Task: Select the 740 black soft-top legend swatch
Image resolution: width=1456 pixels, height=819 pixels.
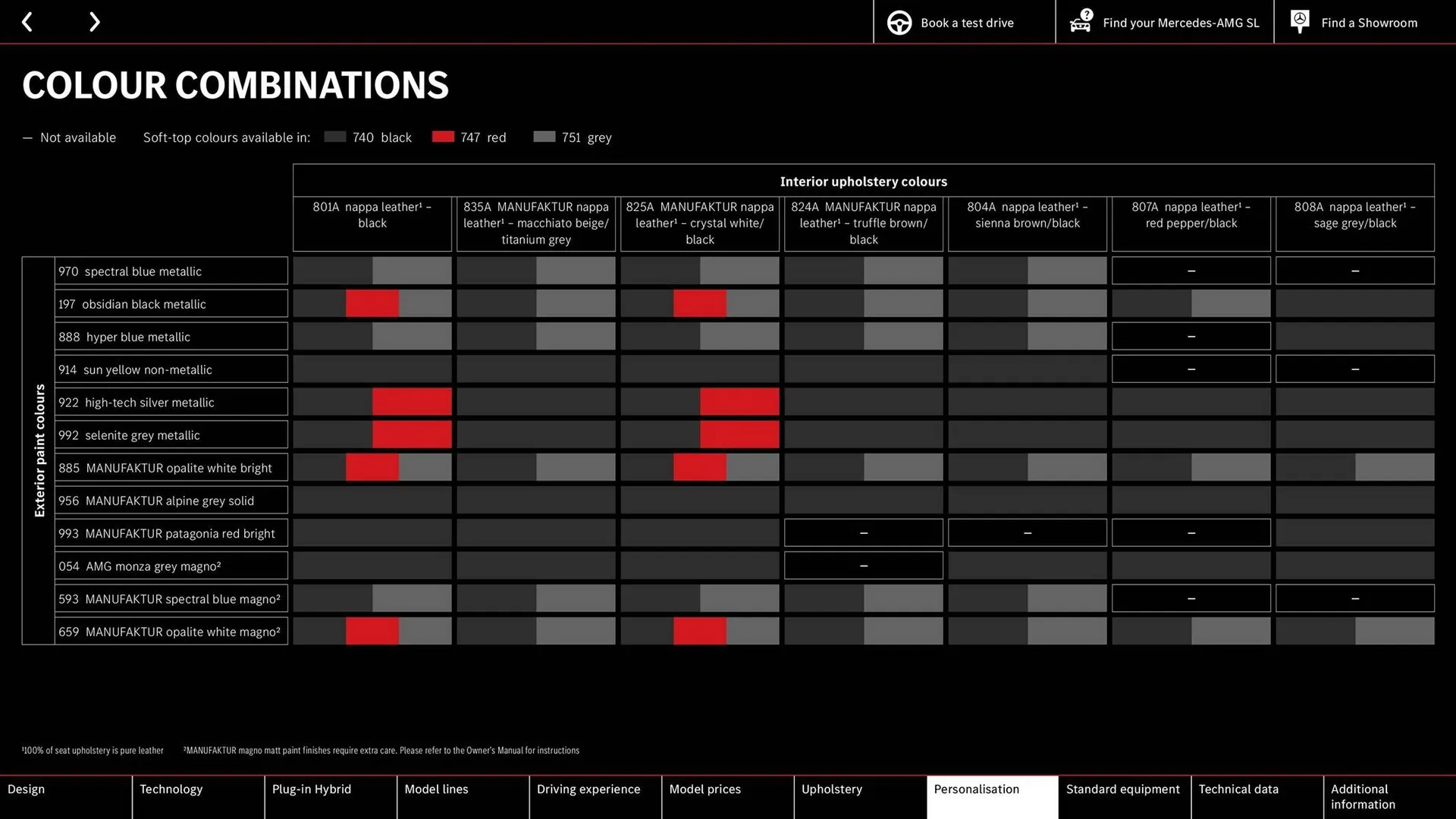Action: (x=335, y=137)
